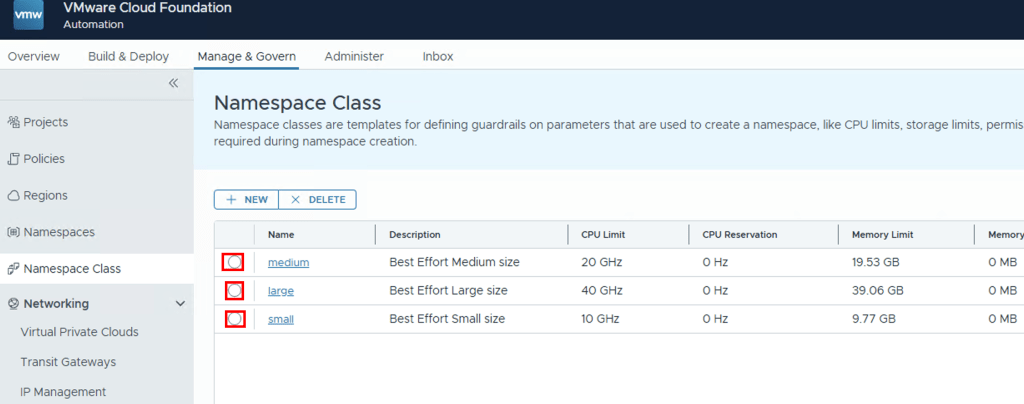Click the Networking section icon
Screen dimensions: 1024x404
(14, 304)
